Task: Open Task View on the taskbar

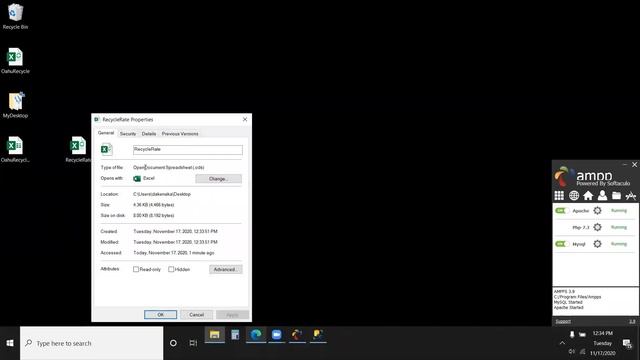Action: coord(193,343)
